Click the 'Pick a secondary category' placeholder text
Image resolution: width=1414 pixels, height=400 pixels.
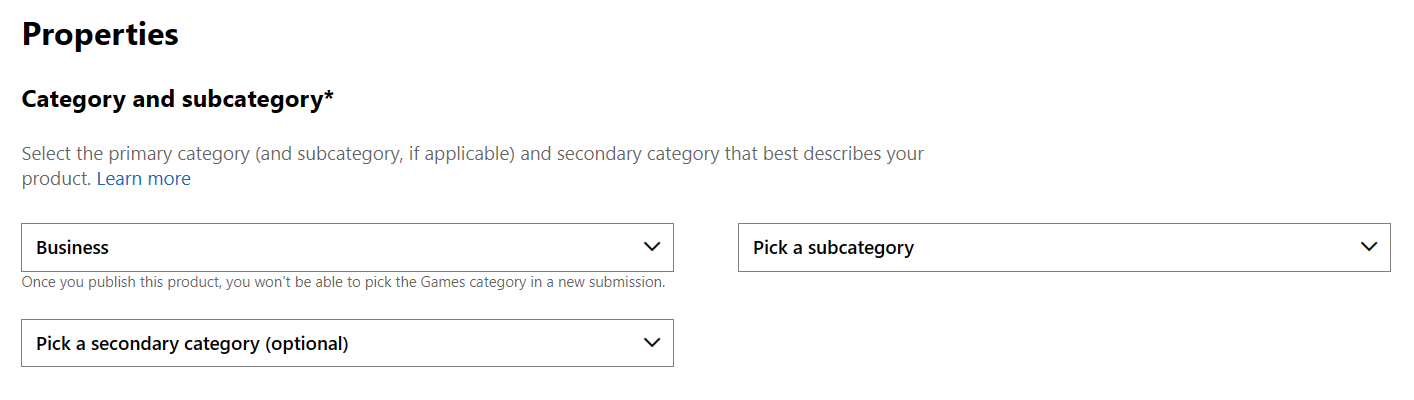coord(148,343)
